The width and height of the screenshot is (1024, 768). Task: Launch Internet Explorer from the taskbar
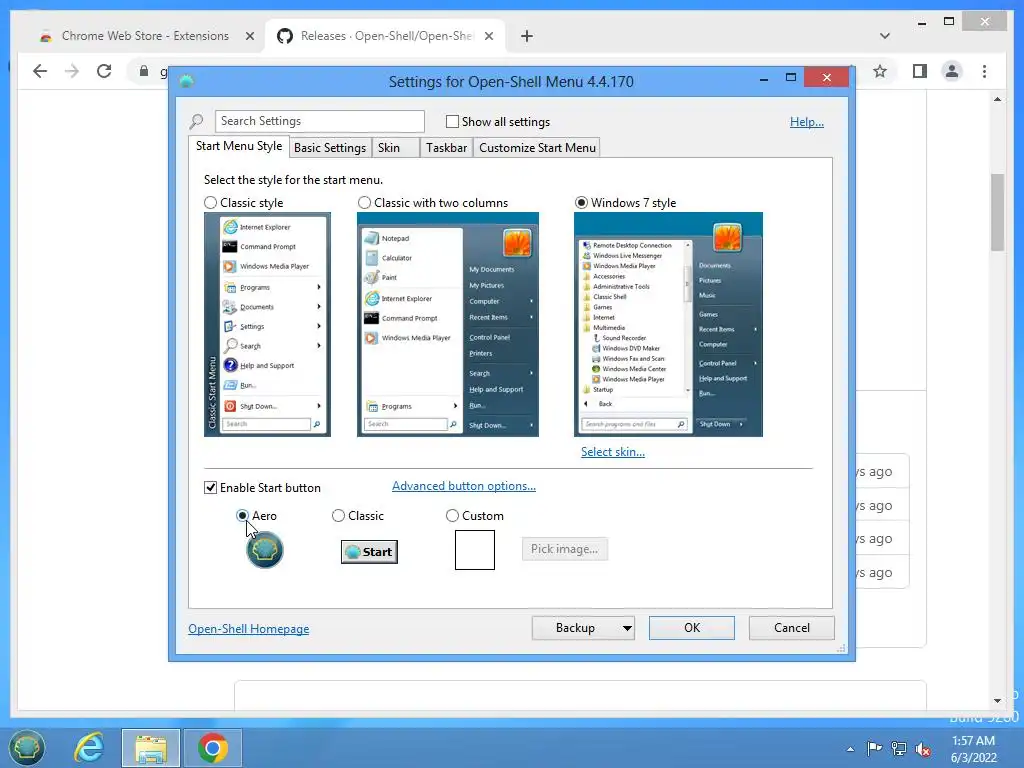(x=89, y=748)
